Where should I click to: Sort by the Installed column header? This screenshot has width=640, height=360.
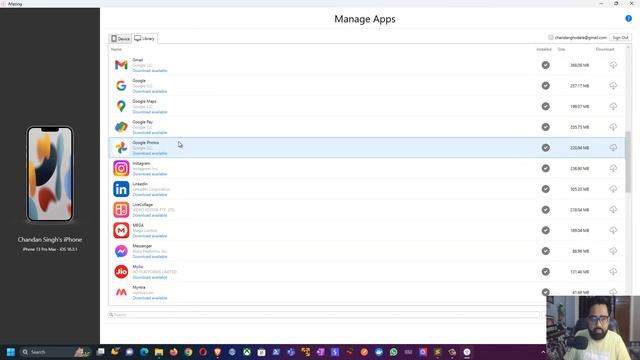pyautogui.click(x=544, y=49)
